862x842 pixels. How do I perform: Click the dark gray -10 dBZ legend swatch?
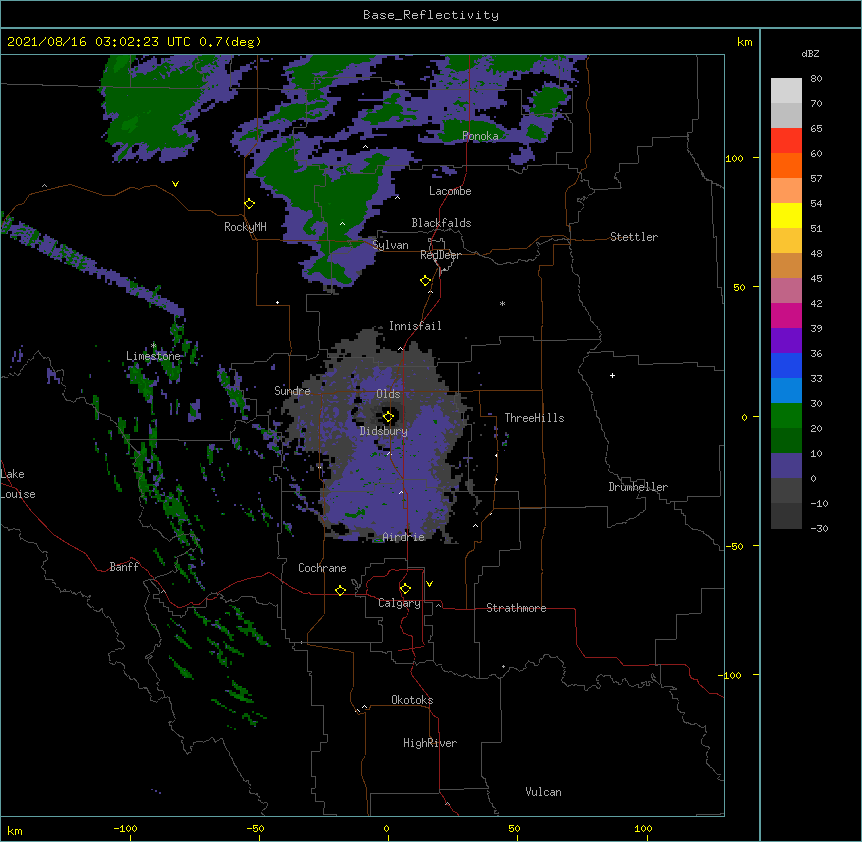[x=786, y=516]
